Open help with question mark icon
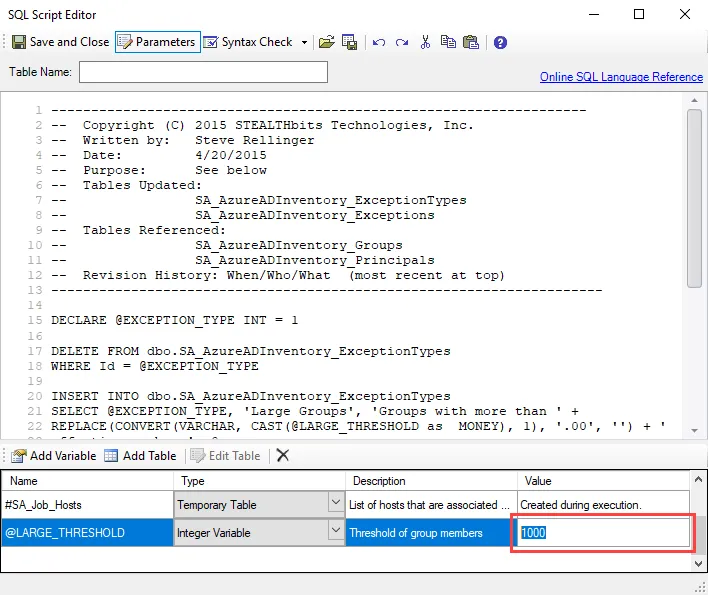This screenshot has width=708, height=595. click(x=500, y=42)
